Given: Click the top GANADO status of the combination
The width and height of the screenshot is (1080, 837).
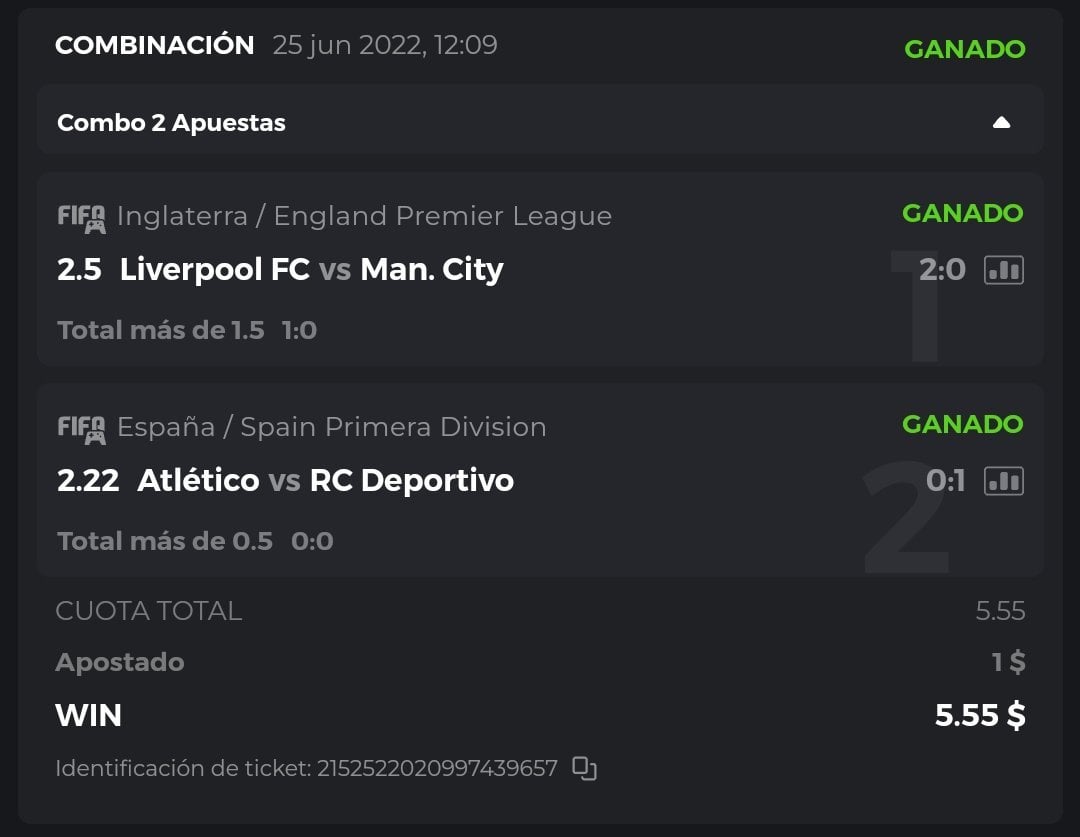Looking at the screenshot, I should click(x=964, y=49).
